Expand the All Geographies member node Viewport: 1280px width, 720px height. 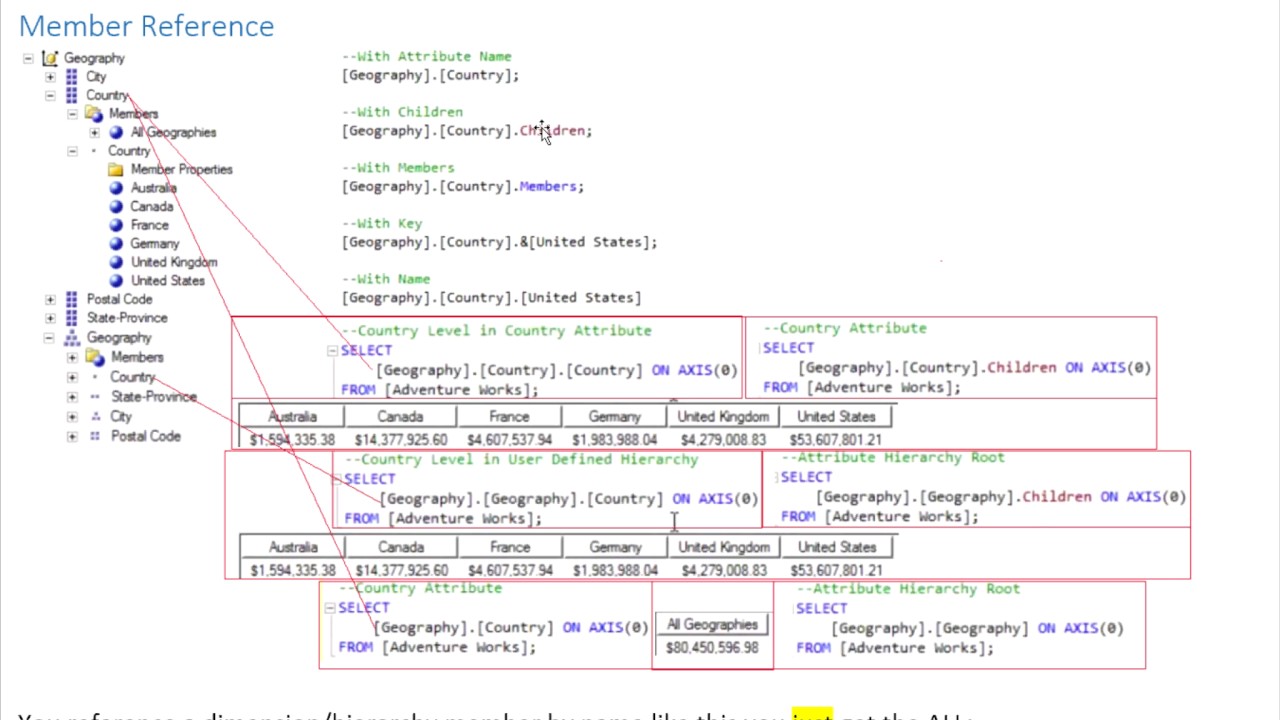(x=94, y=132)
